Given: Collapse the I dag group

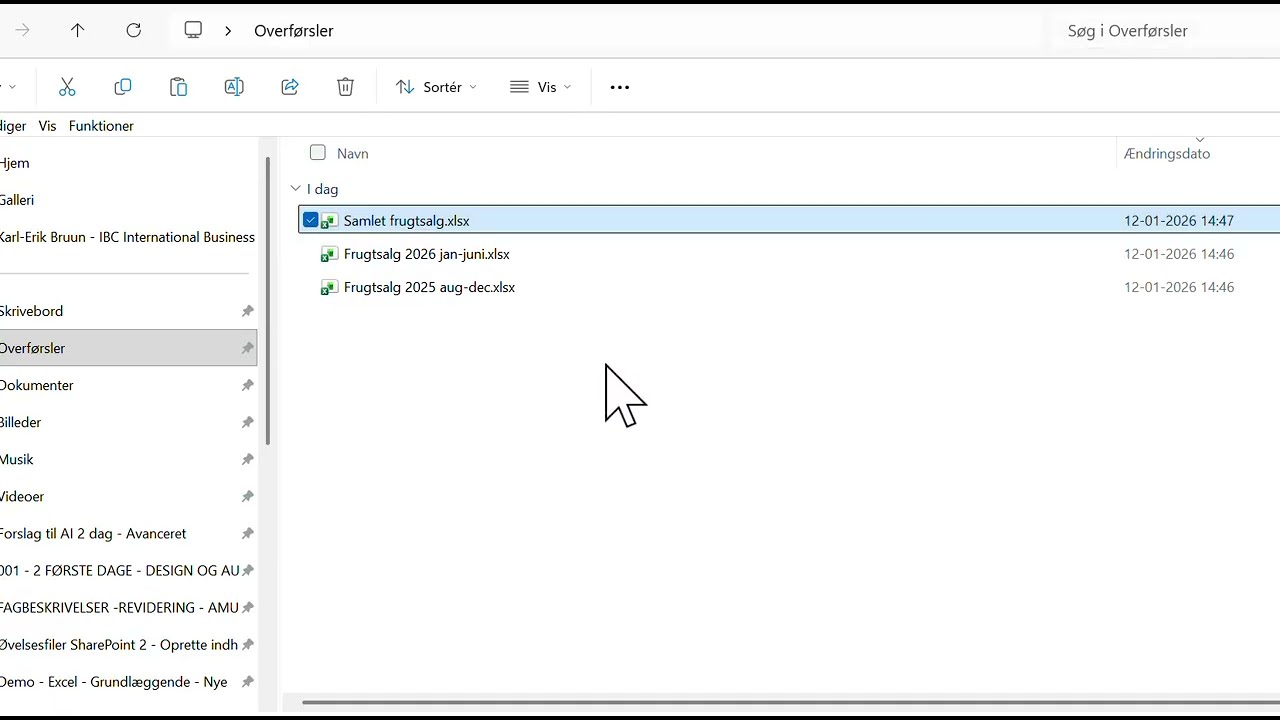Looking at the screenshot, I should click(x=295, y=188).
